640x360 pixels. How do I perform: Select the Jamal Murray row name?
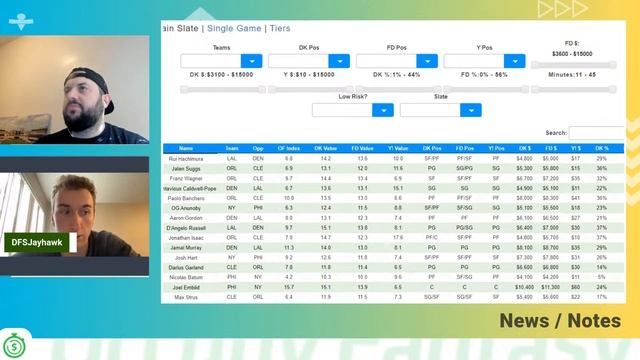point(186,248)
